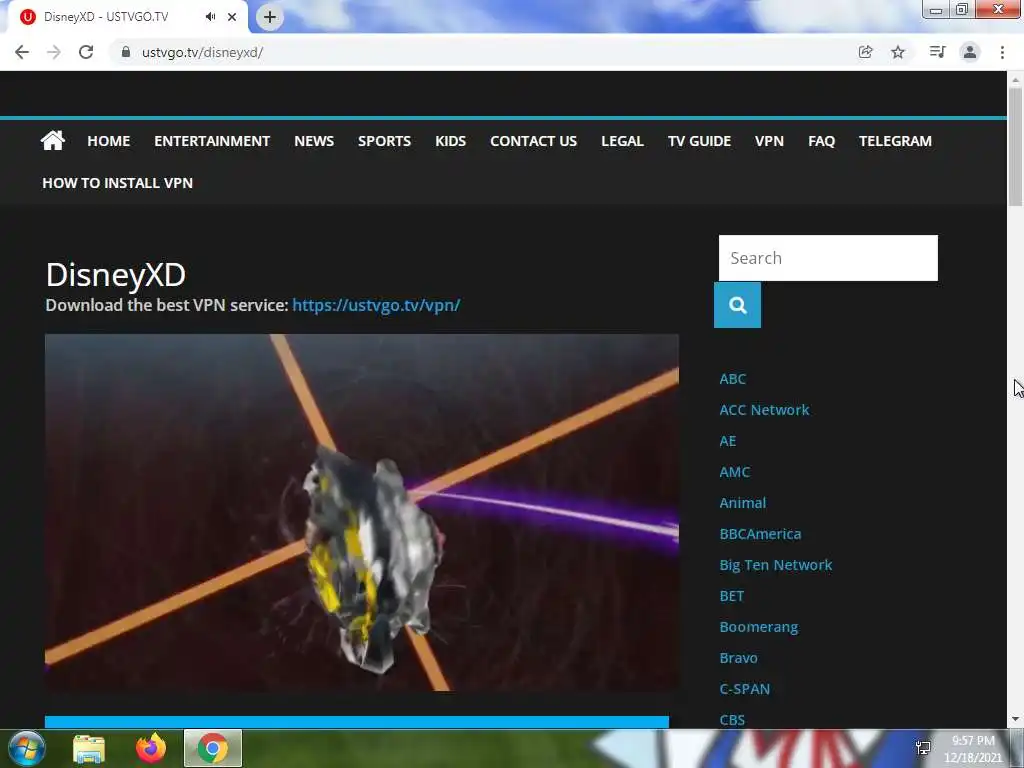The width and height of the screenshot is (1024, 768).
Task: Open the FAQ page
Action: (x=822, y=141)
